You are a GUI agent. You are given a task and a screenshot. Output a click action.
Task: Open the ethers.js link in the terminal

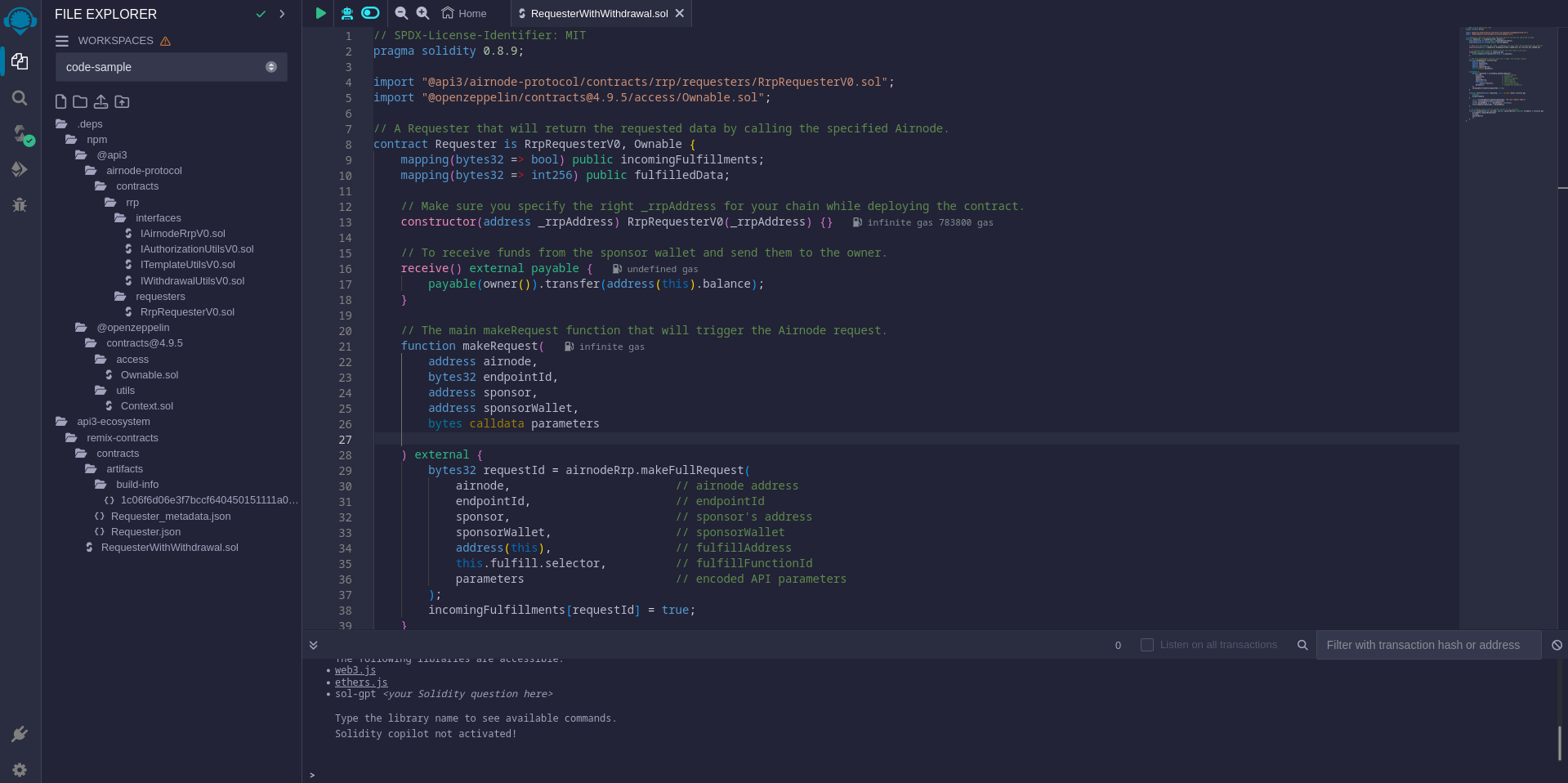tap(361, 682)
